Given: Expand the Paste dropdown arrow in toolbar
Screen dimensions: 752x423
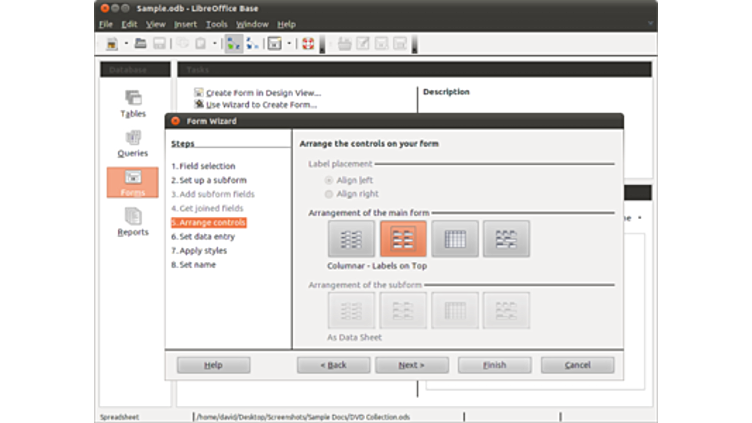Looking at the screenshot, I should tap(215, 44).
